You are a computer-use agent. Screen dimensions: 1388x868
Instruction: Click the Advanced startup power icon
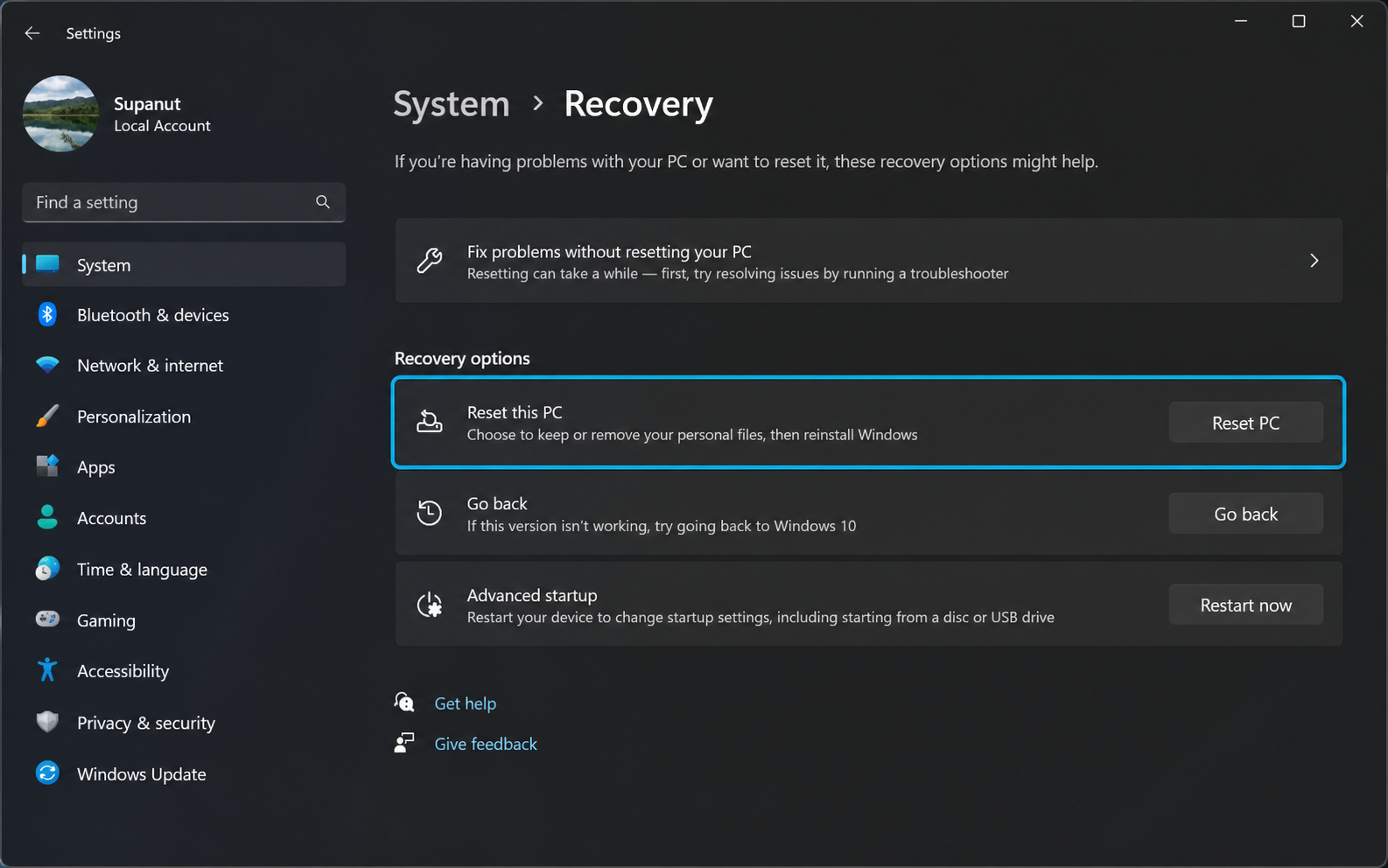[x=429, y=605]
